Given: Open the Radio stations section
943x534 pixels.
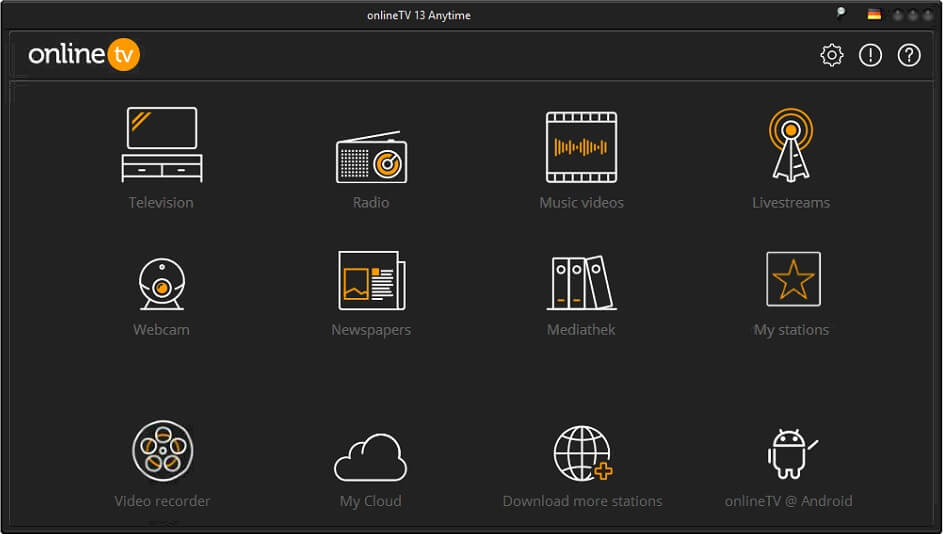Looking at the screenshot, I should point(371,158).
